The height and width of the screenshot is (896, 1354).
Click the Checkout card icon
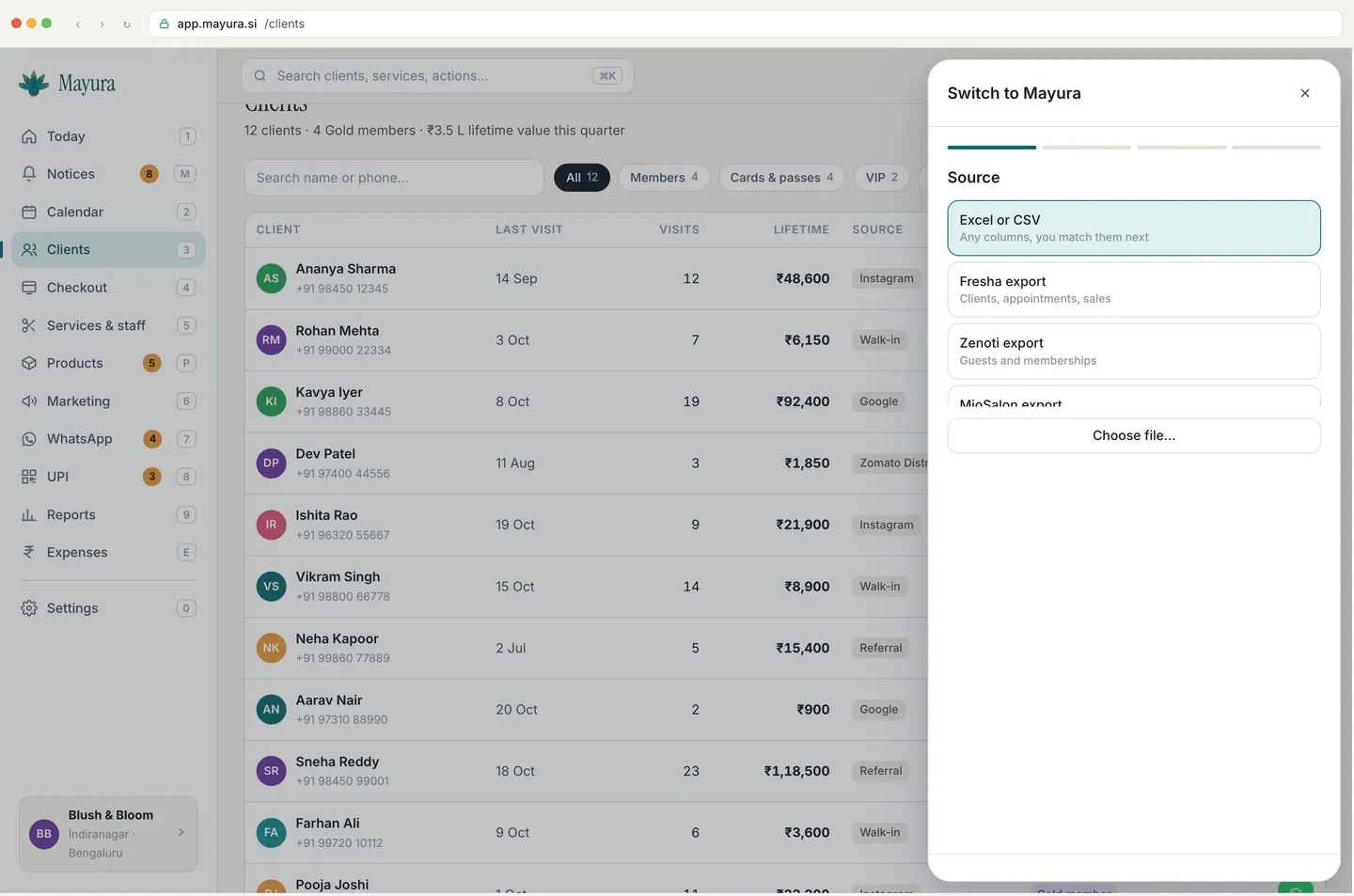pos(29,288)
